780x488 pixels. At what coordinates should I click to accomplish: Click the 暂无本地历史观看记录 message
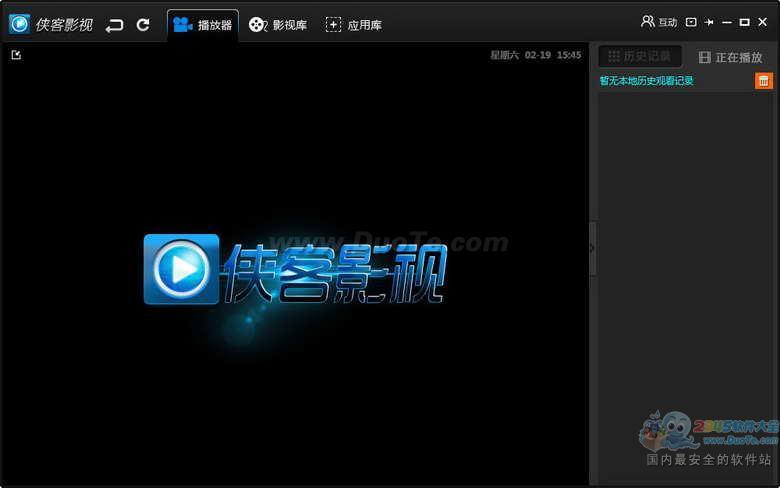point(646,81)
